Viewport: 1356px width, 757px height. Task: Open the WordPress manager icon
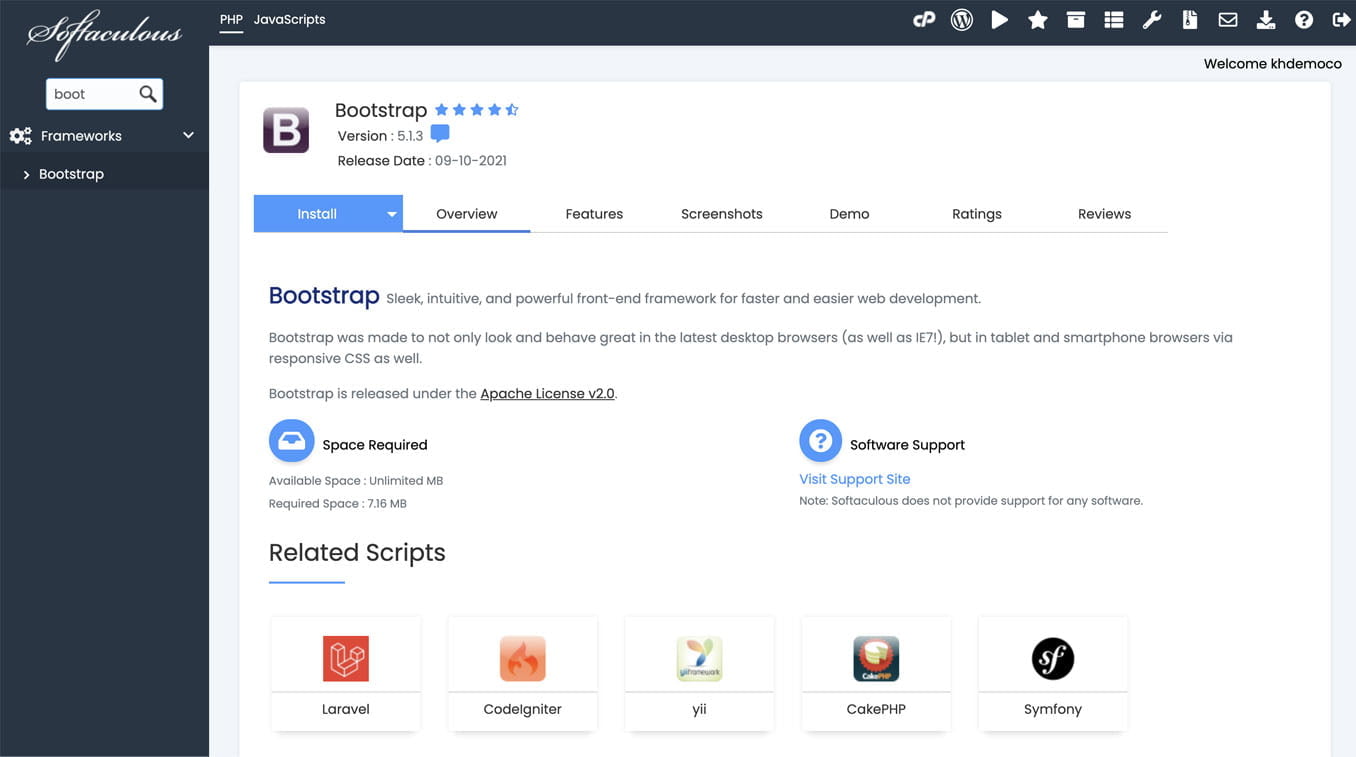(961, 18)
